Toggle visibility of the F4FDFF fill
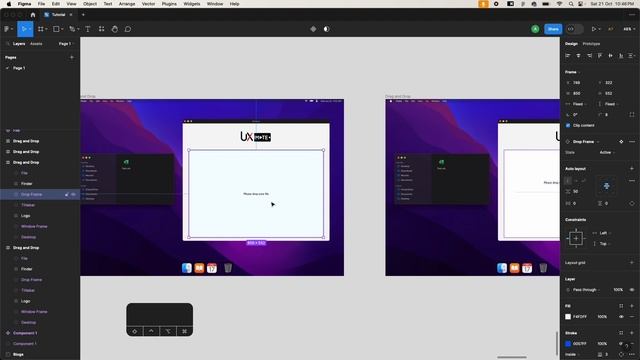 tap(621, 317)
